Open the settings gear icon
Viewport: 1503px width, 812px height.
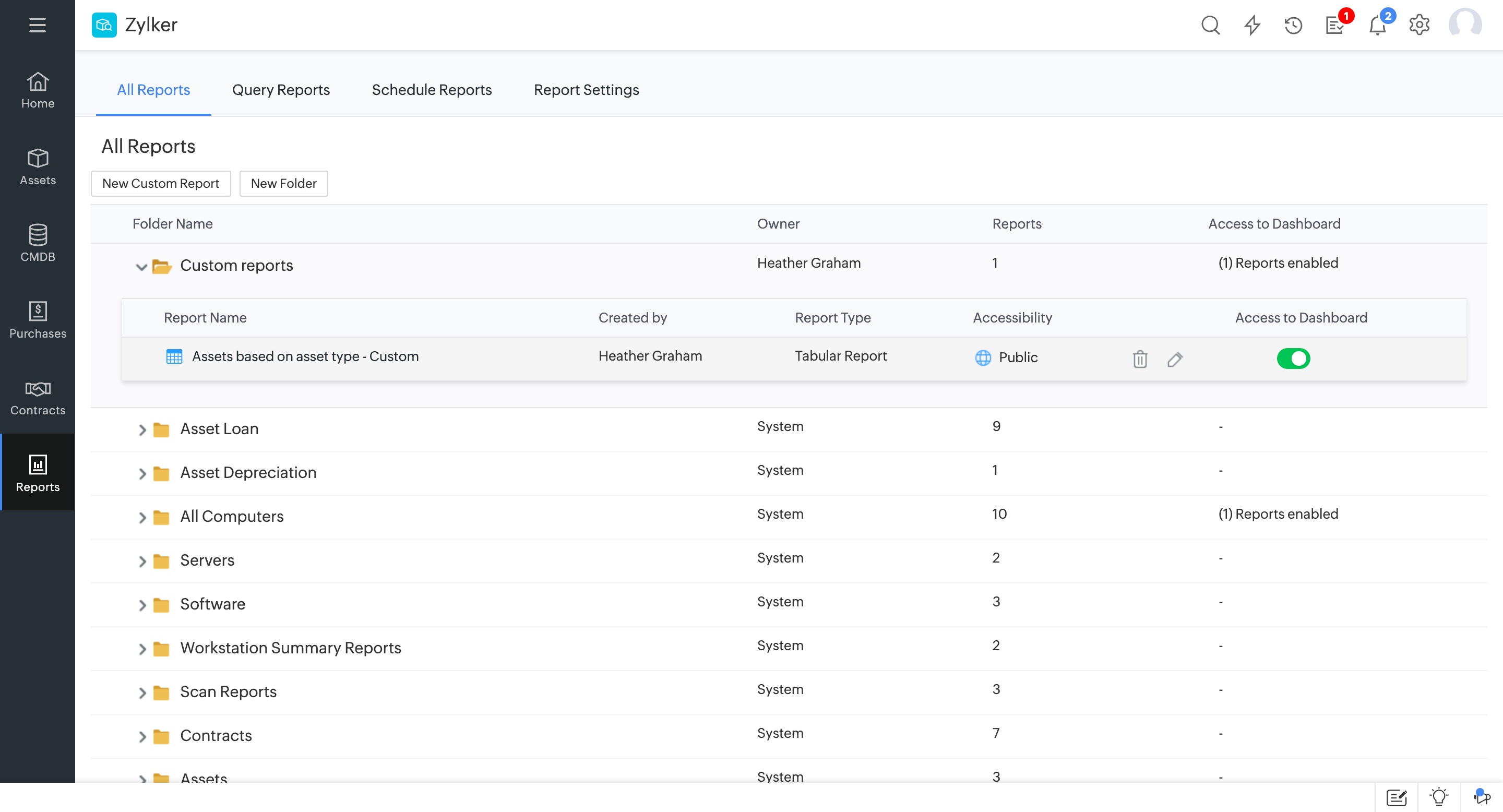[x=1419, y=25]
